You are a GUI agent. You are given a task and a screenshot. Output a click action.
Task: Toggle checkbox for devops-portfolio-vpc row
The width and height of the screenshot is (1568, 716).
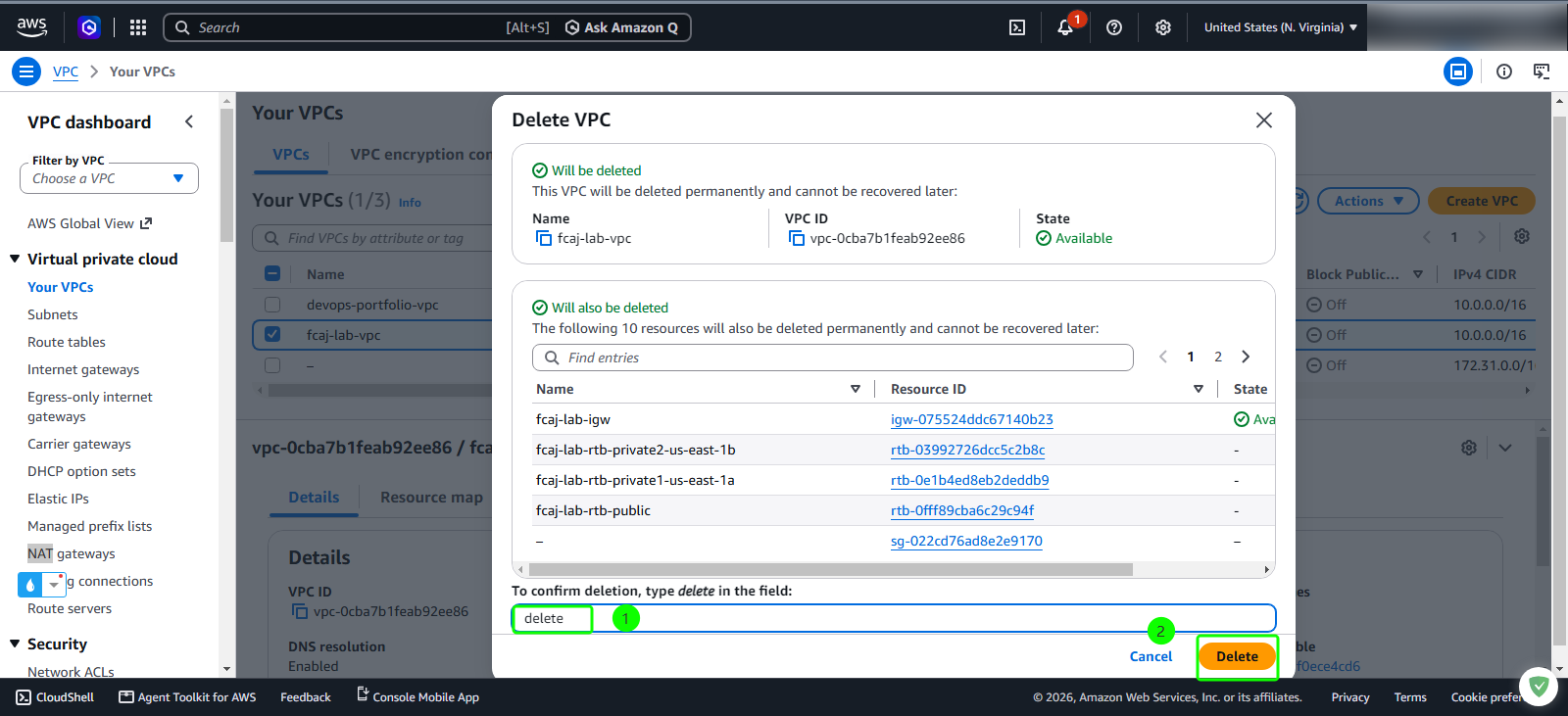[x=272, y=305]
